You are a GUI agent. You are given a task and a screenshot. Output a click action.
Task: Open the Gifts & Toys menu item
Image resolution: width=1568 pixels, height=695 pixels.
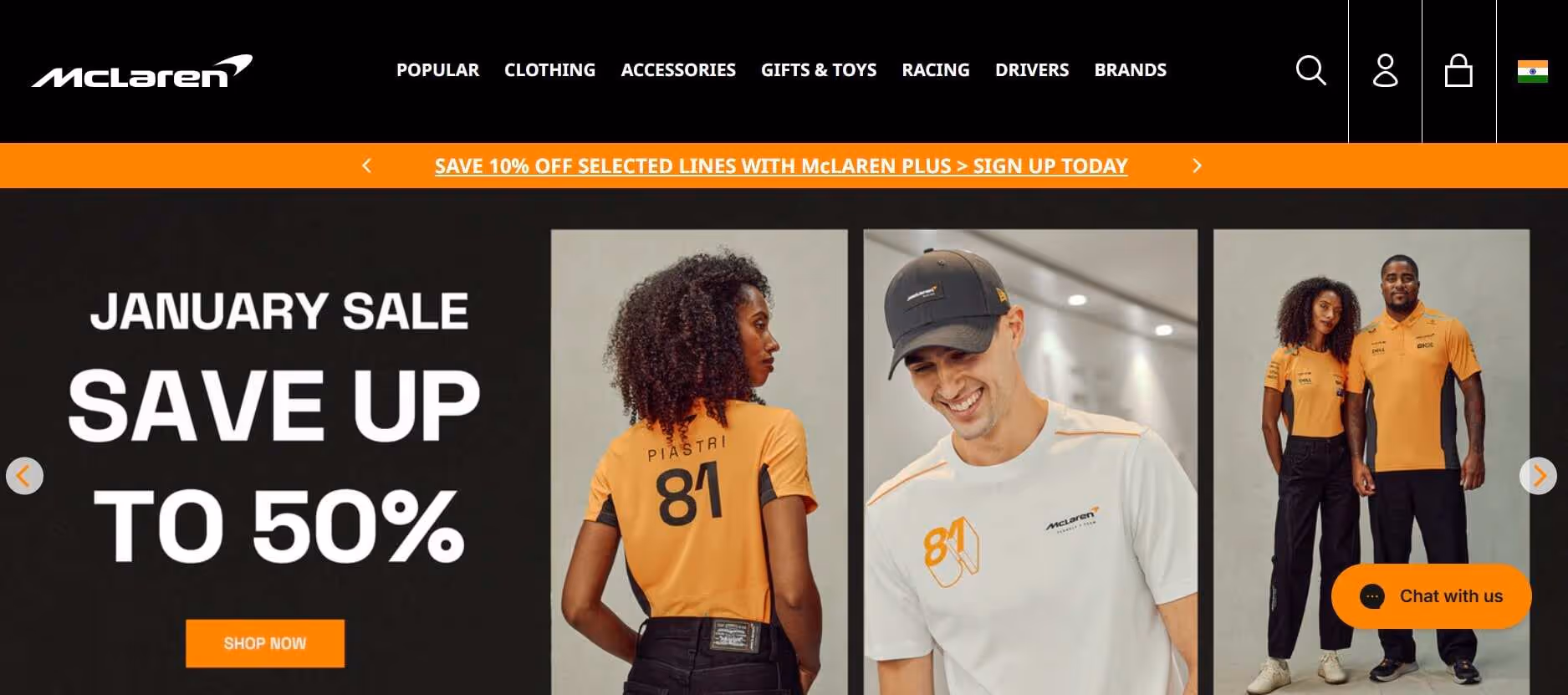coord(819,70)
